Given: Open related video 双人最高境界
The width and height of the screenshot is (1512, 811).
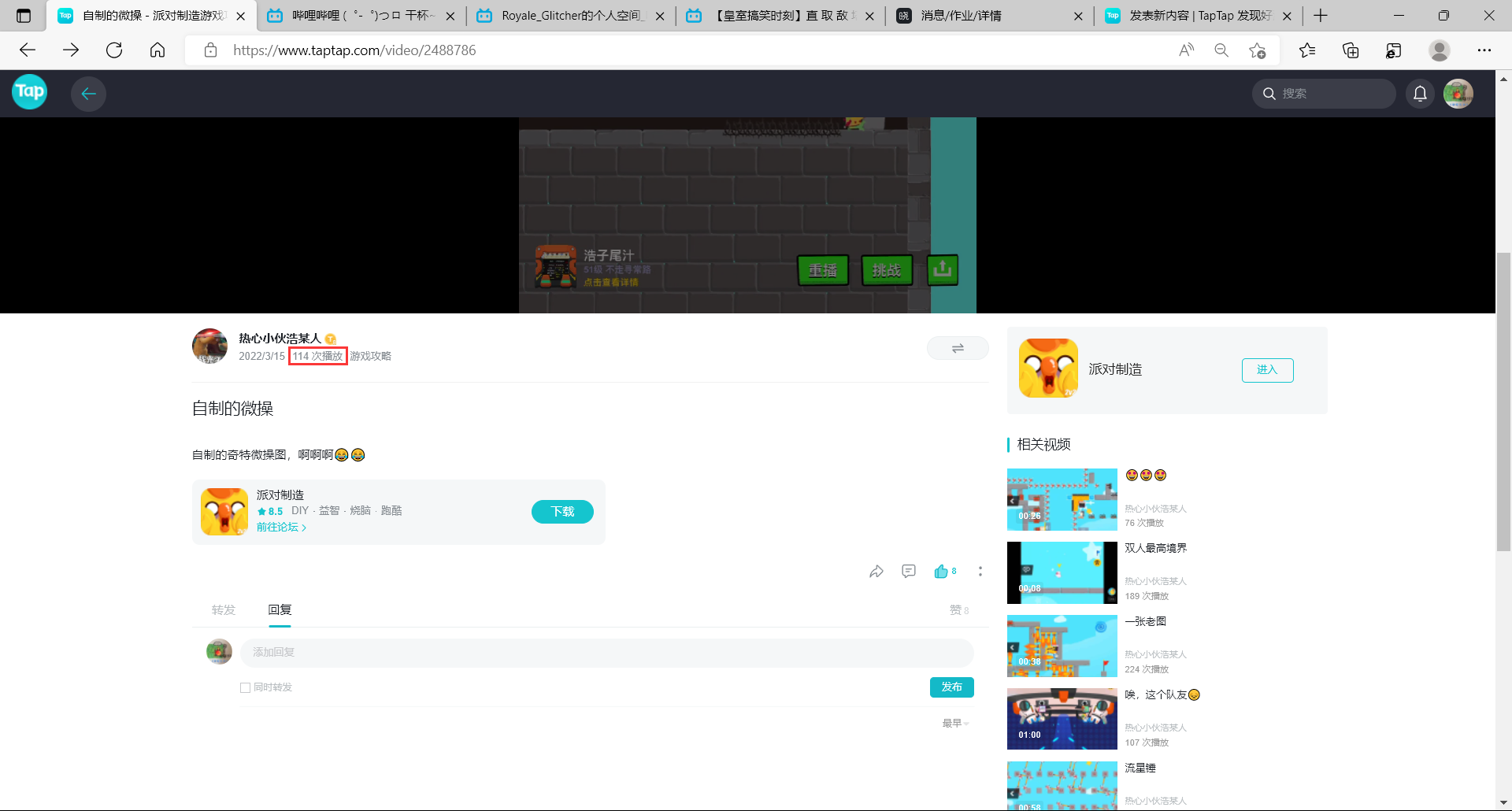Looking at the screenshot, I should pyautogui.click(x=1062, y=573).
